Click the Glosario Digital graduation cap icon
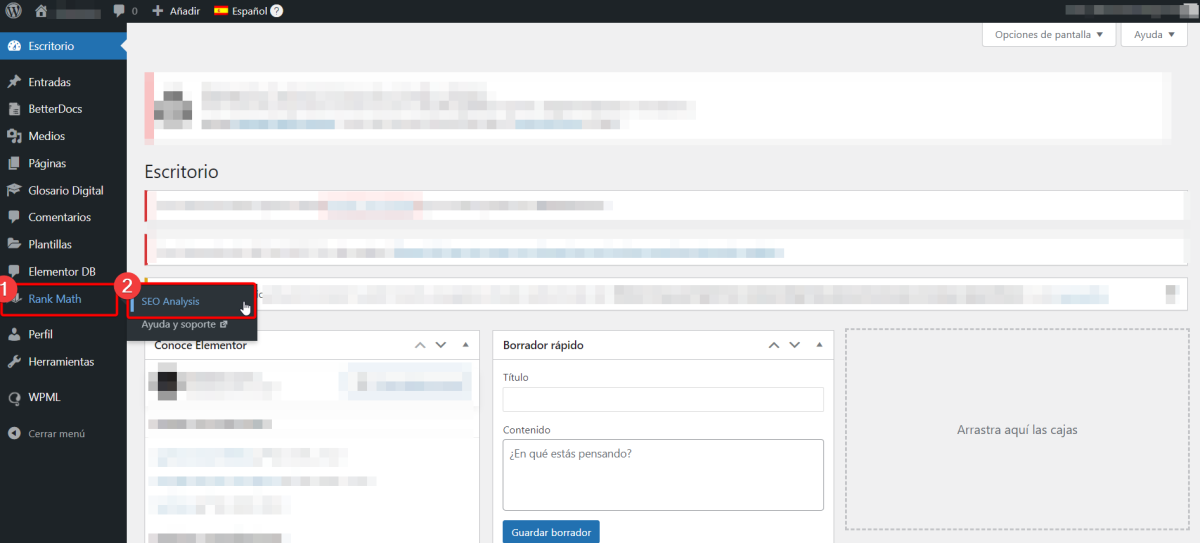The height and width of the screenshot is (543, 1200). [14, 190]
